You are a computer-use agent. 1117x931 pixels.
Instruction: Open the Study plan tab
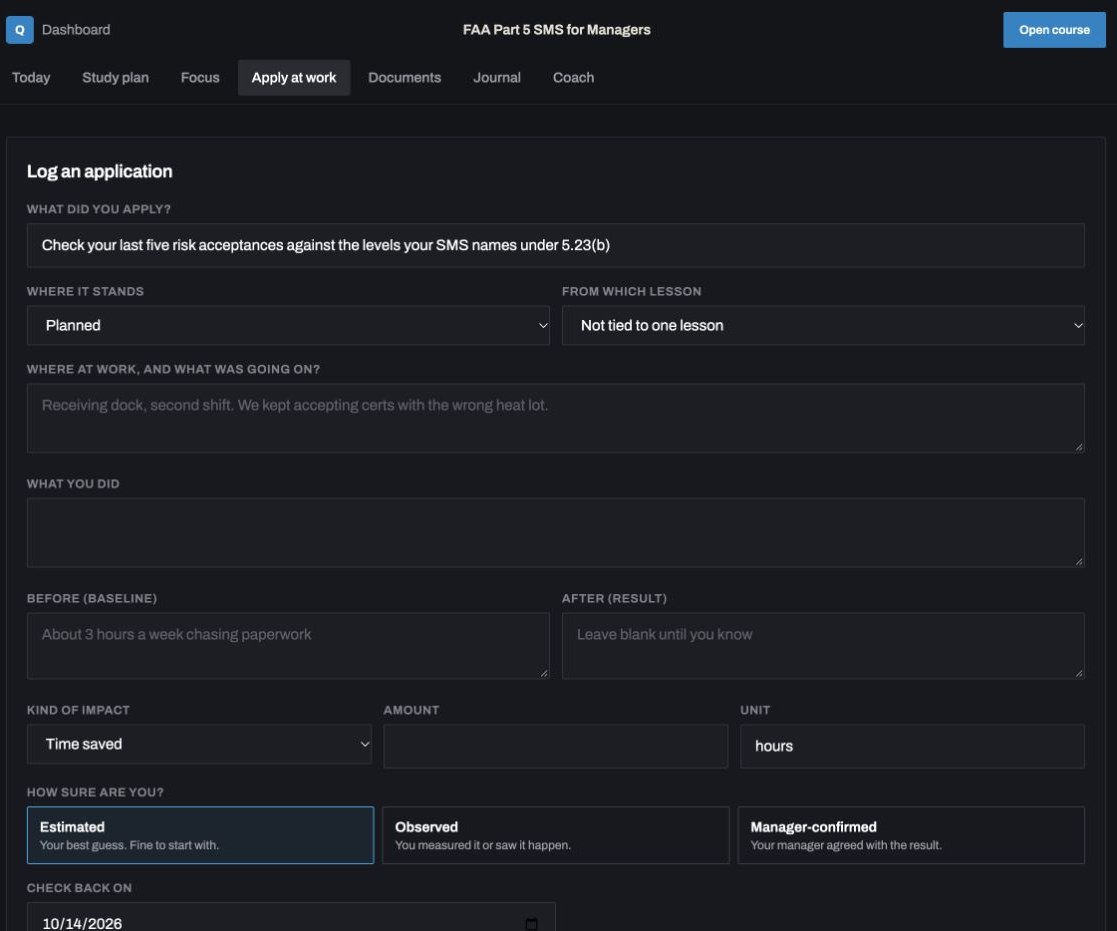click(115, 78)
